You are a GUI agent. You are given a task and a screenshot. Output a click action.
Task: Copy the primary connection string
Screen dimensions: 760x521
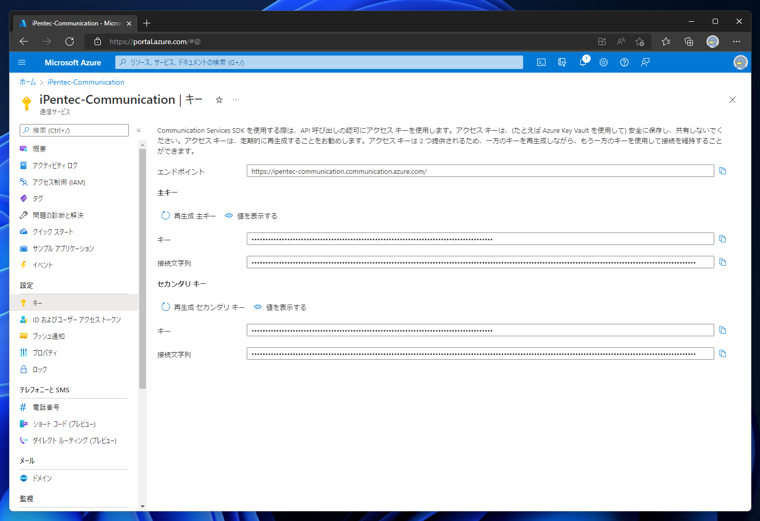[723, 262]
